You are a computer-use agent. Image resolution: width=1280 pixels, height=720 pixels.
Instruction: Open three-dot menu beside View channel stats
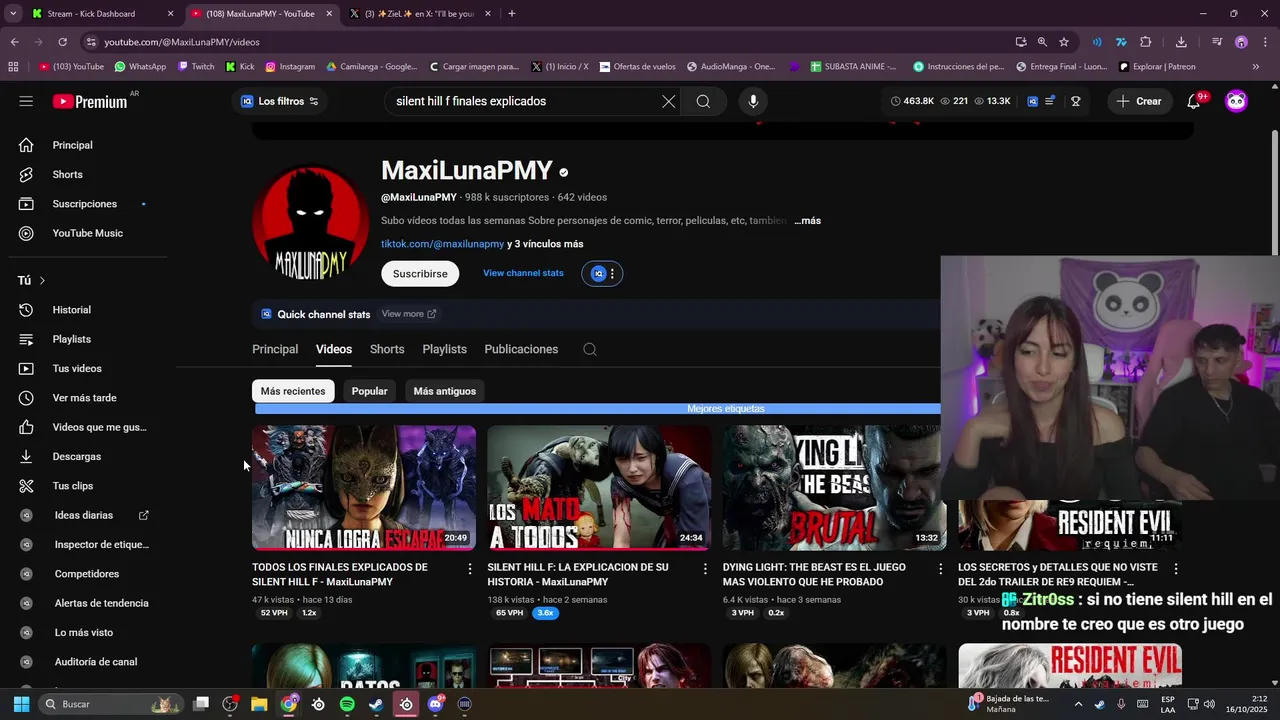coord(612,273)
